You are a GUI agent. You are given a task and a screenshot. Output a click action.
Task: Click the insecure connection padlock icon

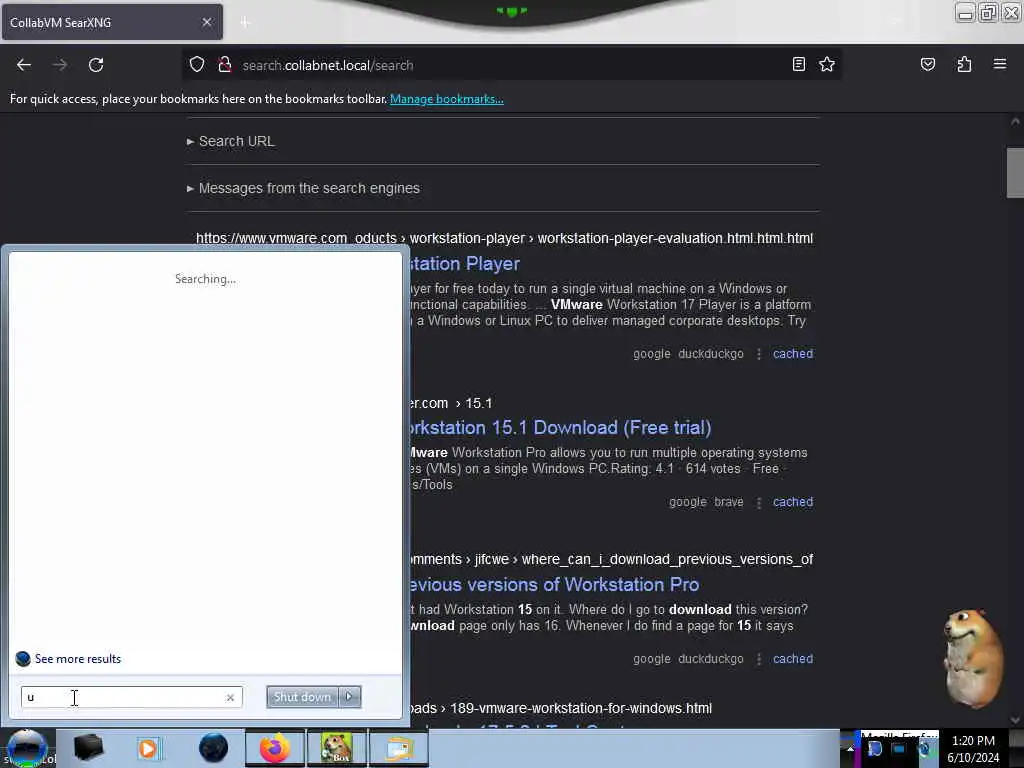[x=225, y=65]
